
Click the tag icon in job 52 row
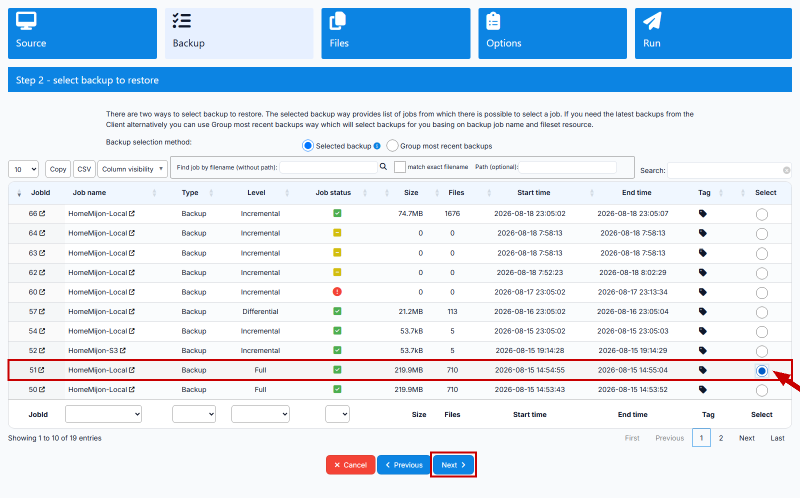pyautogui.click(x=703, y=351)
